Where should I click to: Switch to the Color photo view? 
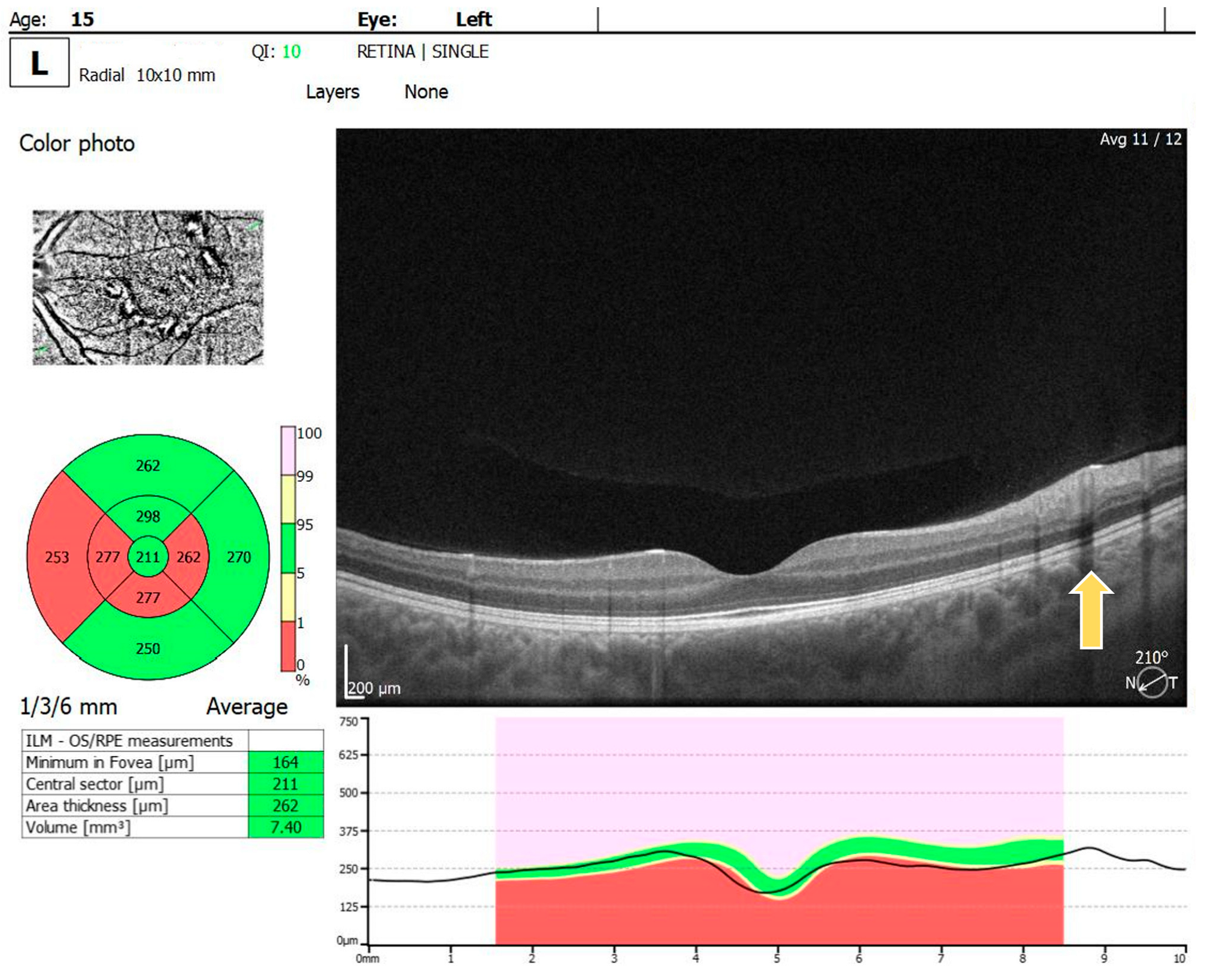(x=77, y=142)
